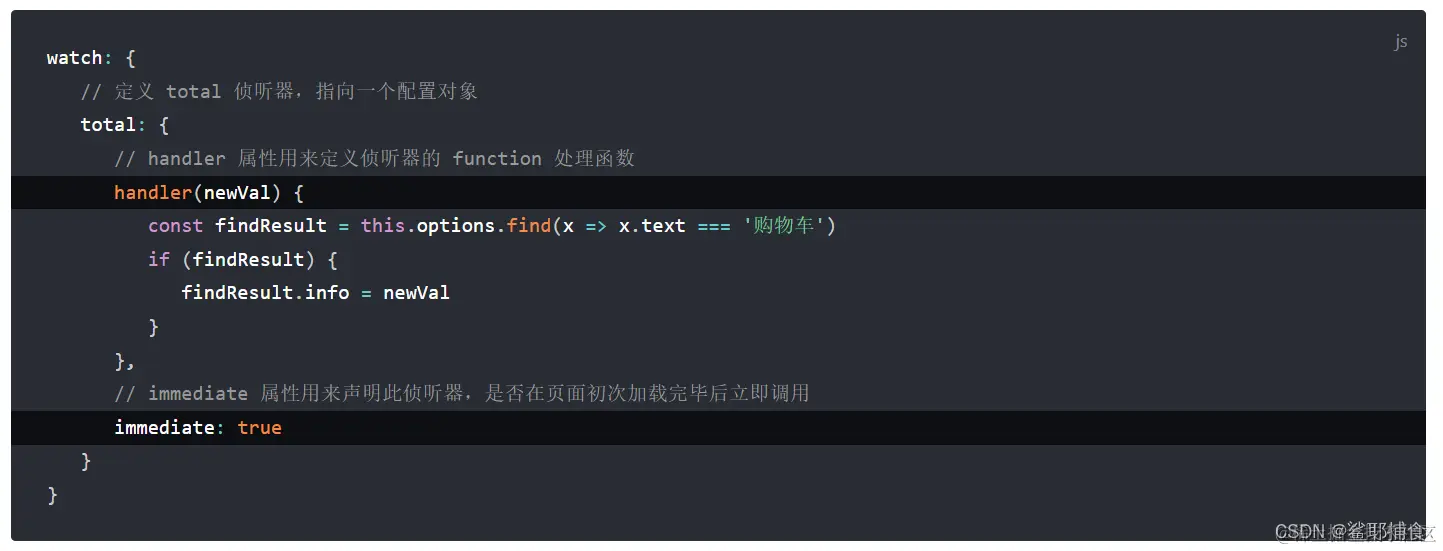Click the 'watch' keyword on first line
This screenshot has height=551, width=1443.
point(74,58)
